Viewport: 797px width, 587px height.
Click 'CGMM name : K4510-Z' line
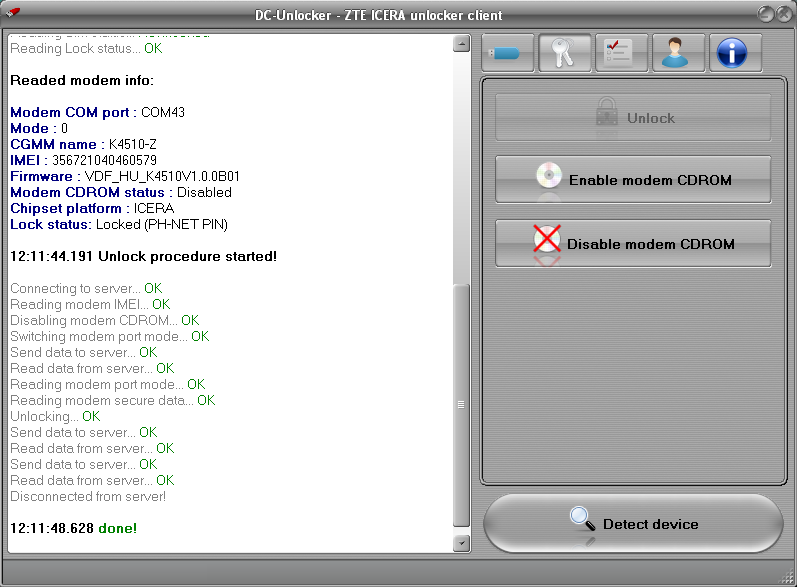click(83, 144)
